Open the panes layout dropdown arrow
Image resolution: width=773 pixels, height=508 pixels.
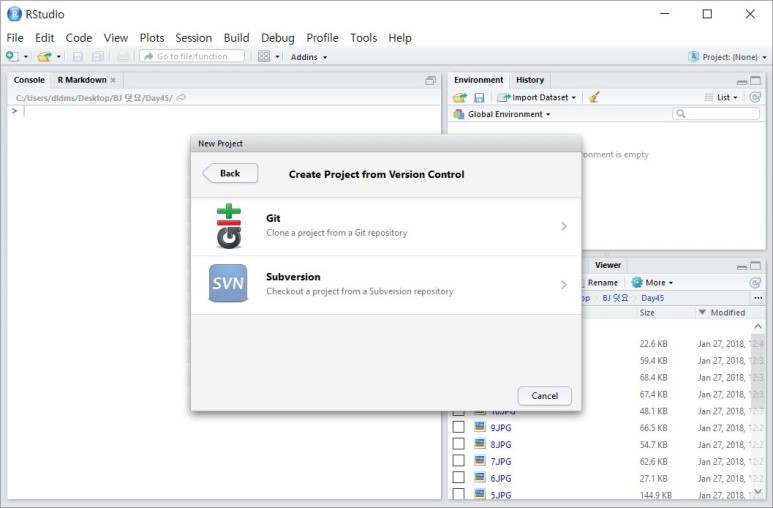coord(277,57)
